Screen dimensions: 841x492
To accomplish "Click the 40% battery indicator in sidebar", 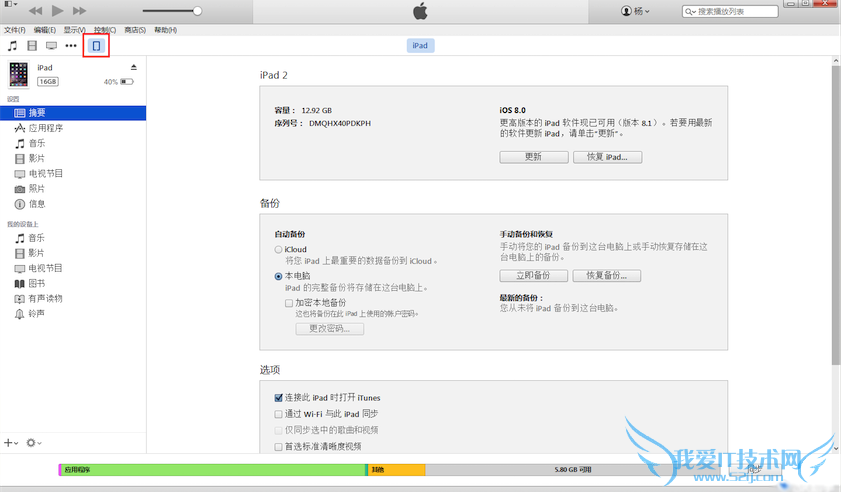I will tap(119, 82).
